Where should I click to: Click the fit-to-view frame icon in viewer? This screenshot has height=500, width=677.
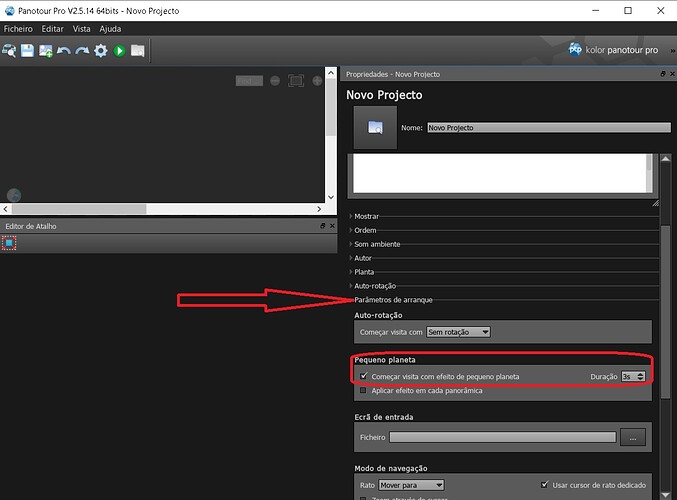[x=296, y=80]
